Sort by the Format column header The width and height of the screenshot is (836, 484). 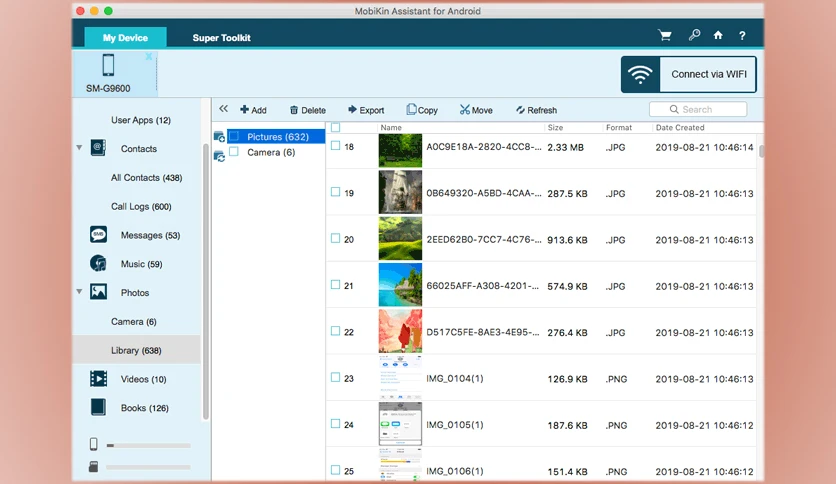618,127
